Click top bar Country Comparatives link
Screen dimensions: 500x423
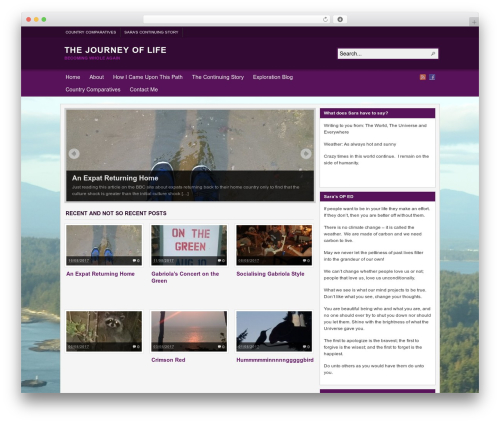pyautogui.click(x=91, y=32)
